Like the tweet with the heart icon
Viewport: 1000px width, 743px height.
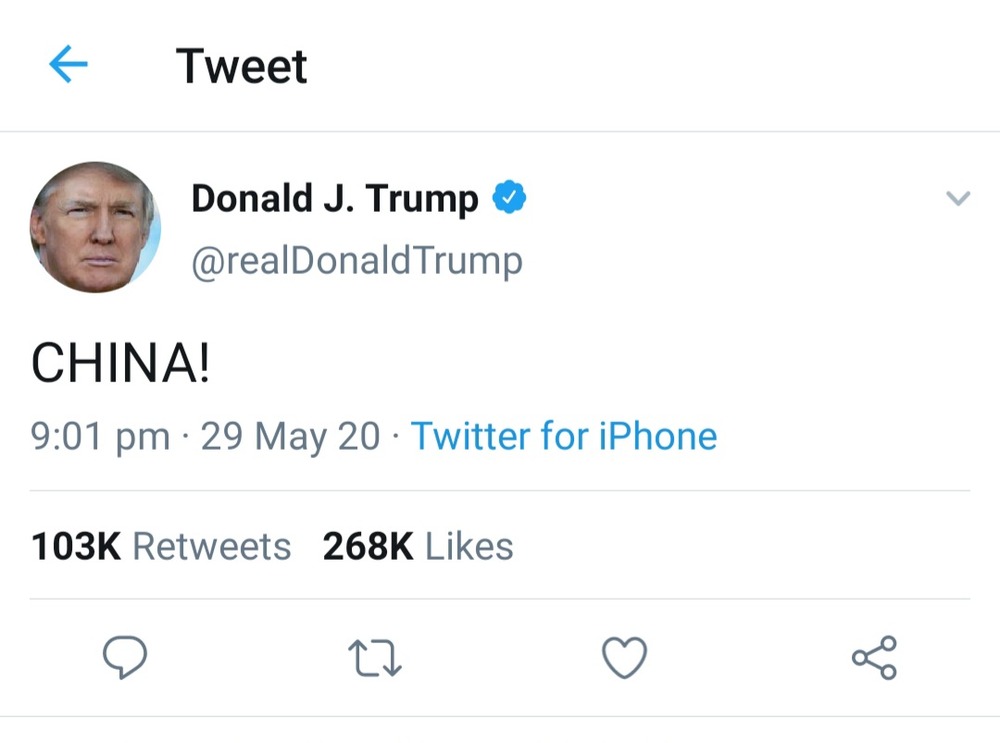pyautogui.click(x=624, y=658)
